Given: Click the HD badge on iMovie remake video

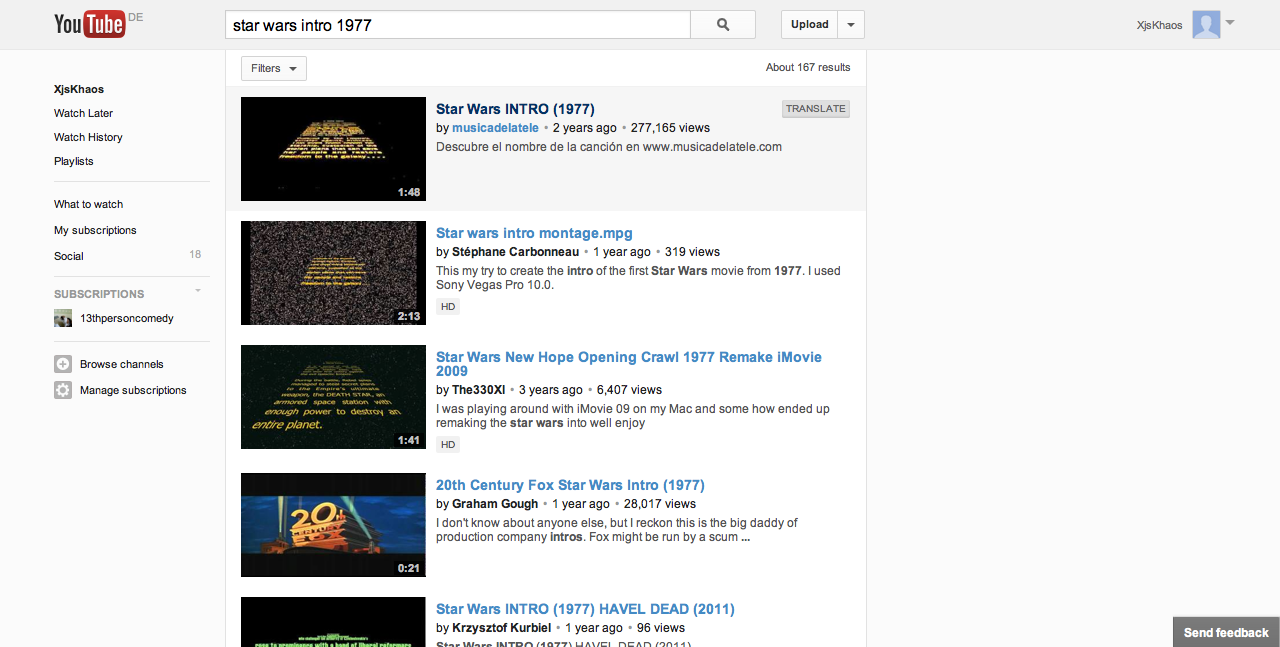Looking at the screenshot, I should (448, 445).
